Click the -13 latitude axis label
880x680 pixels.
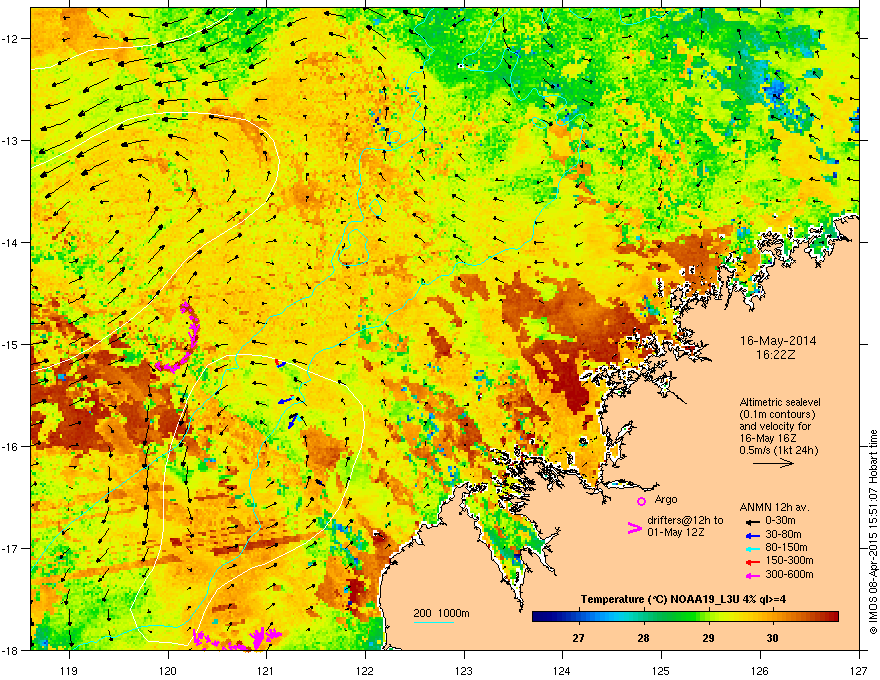pyautogui.click(x=10, y=140)
